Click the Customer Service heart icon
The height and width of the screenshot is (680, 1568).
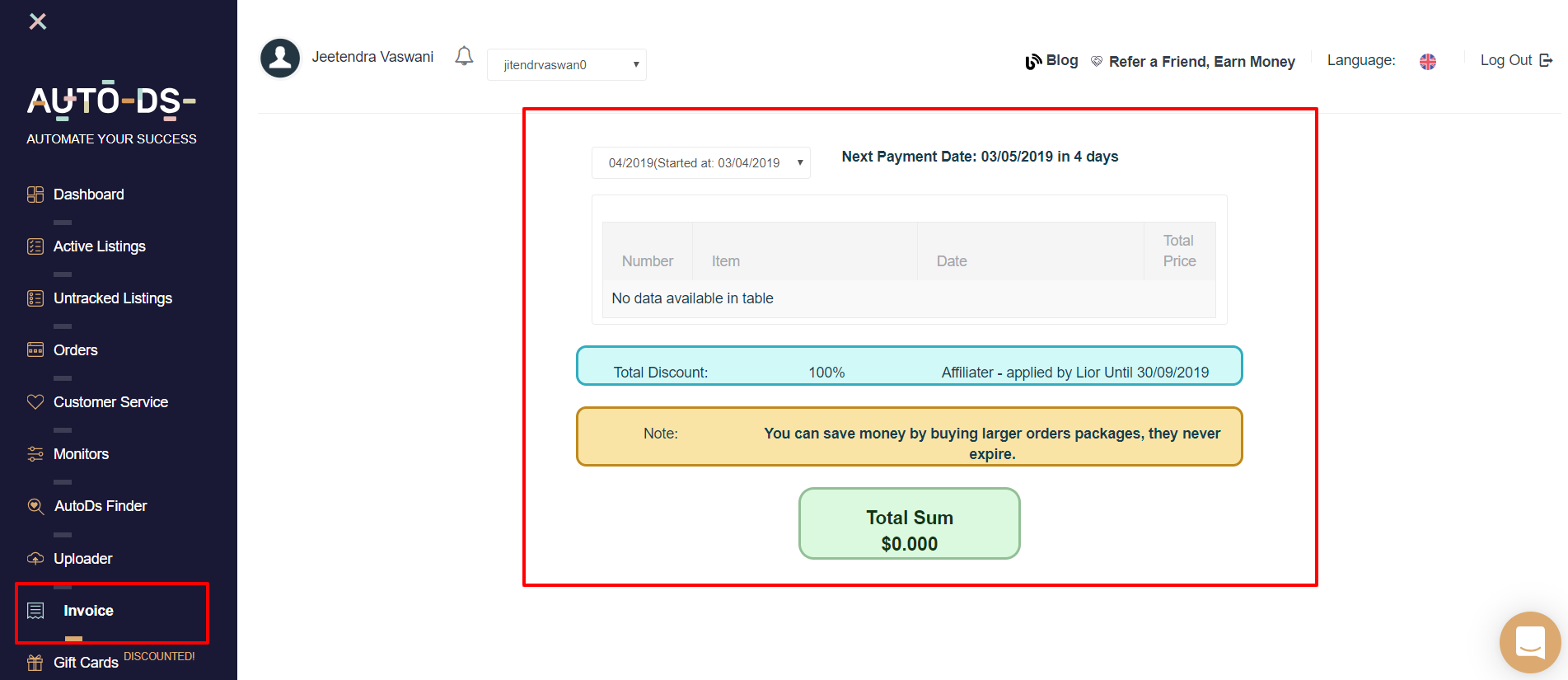point(35,402)
